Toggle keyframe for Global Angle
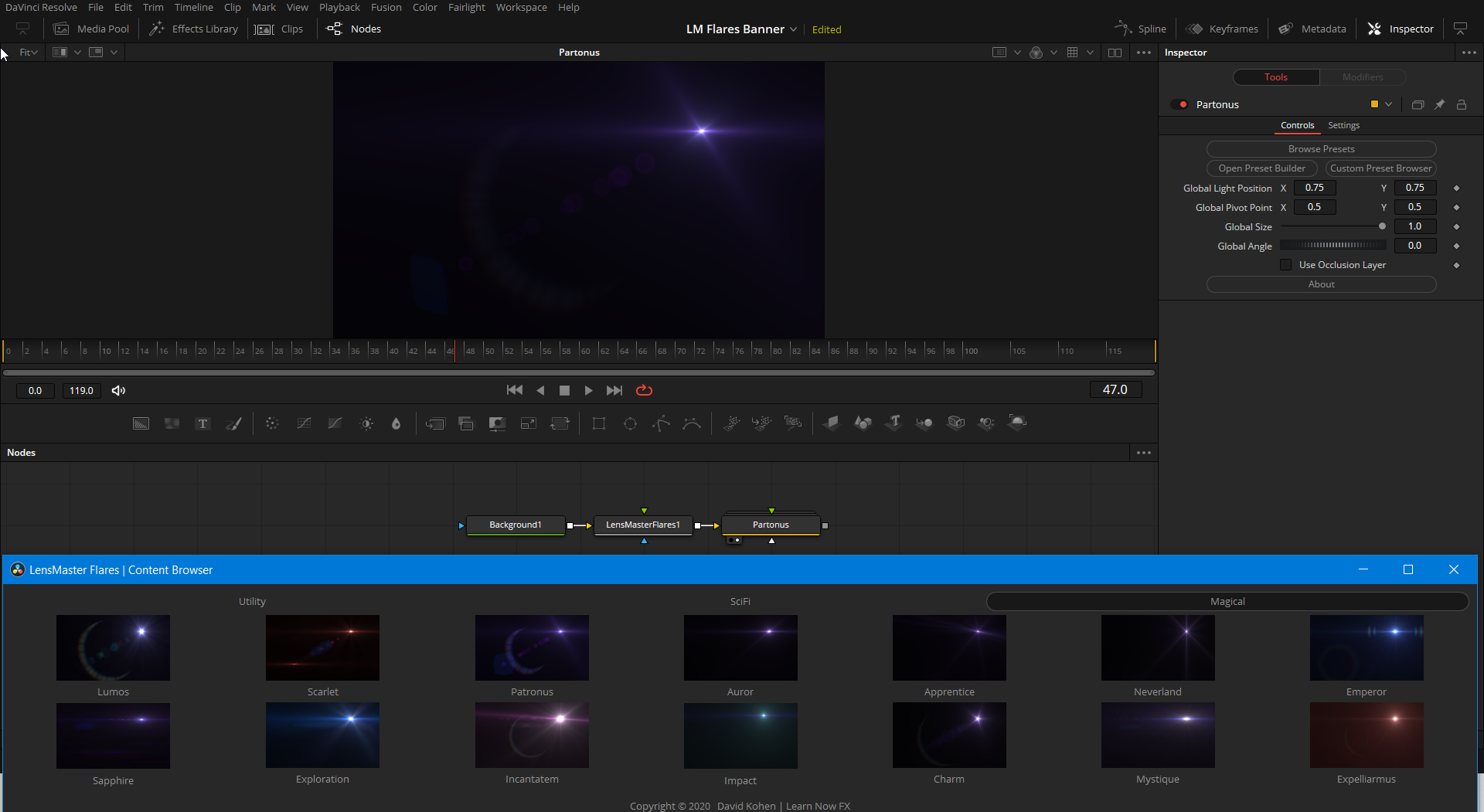Screen dimensions: 1484x812 pyautogui.click(x=1456, y=246)
